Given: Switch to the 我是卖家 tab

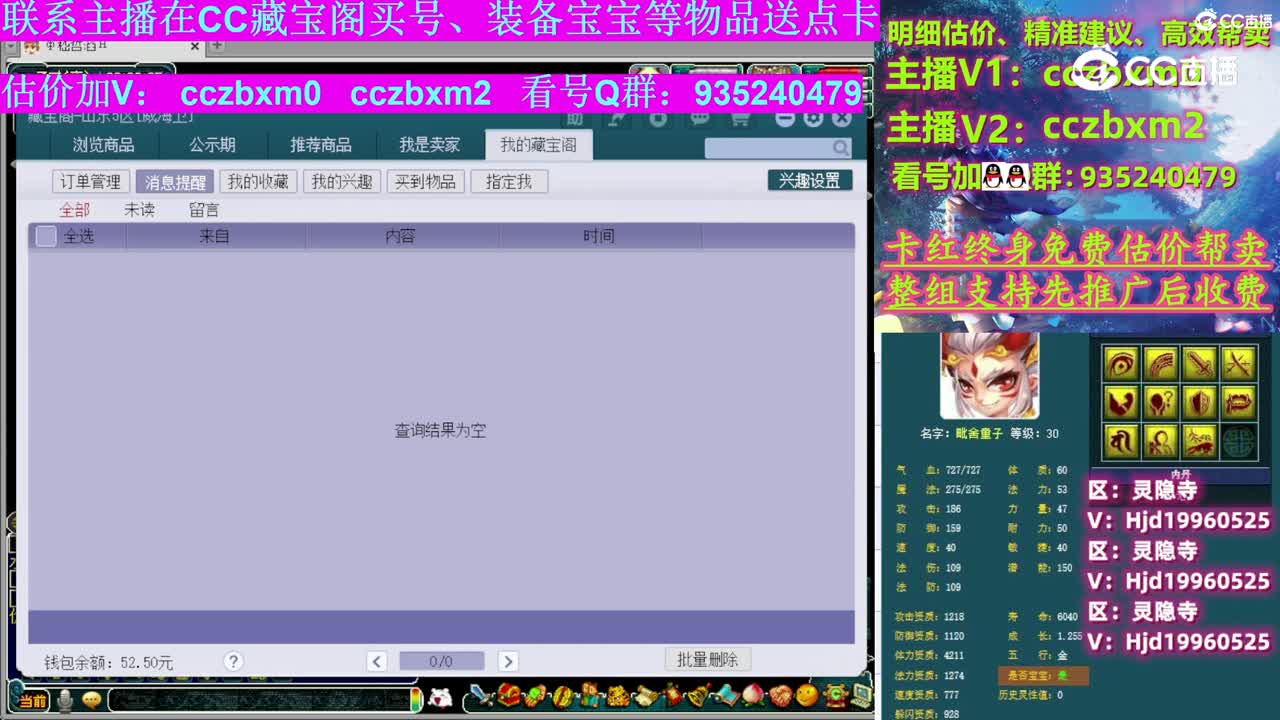Looking at the screenshot, I should [430, 145].
